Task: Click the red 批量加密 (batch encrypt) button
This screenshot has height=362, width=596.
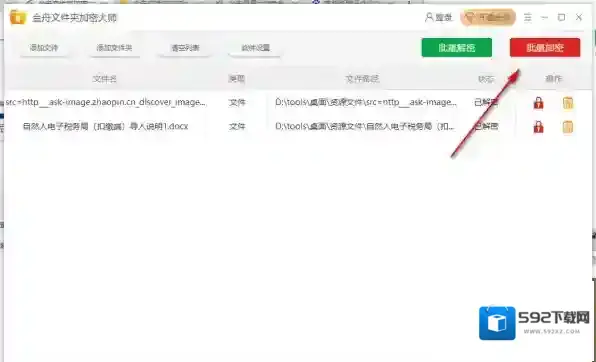Action: pyautogui.click(x=545, y=48)
